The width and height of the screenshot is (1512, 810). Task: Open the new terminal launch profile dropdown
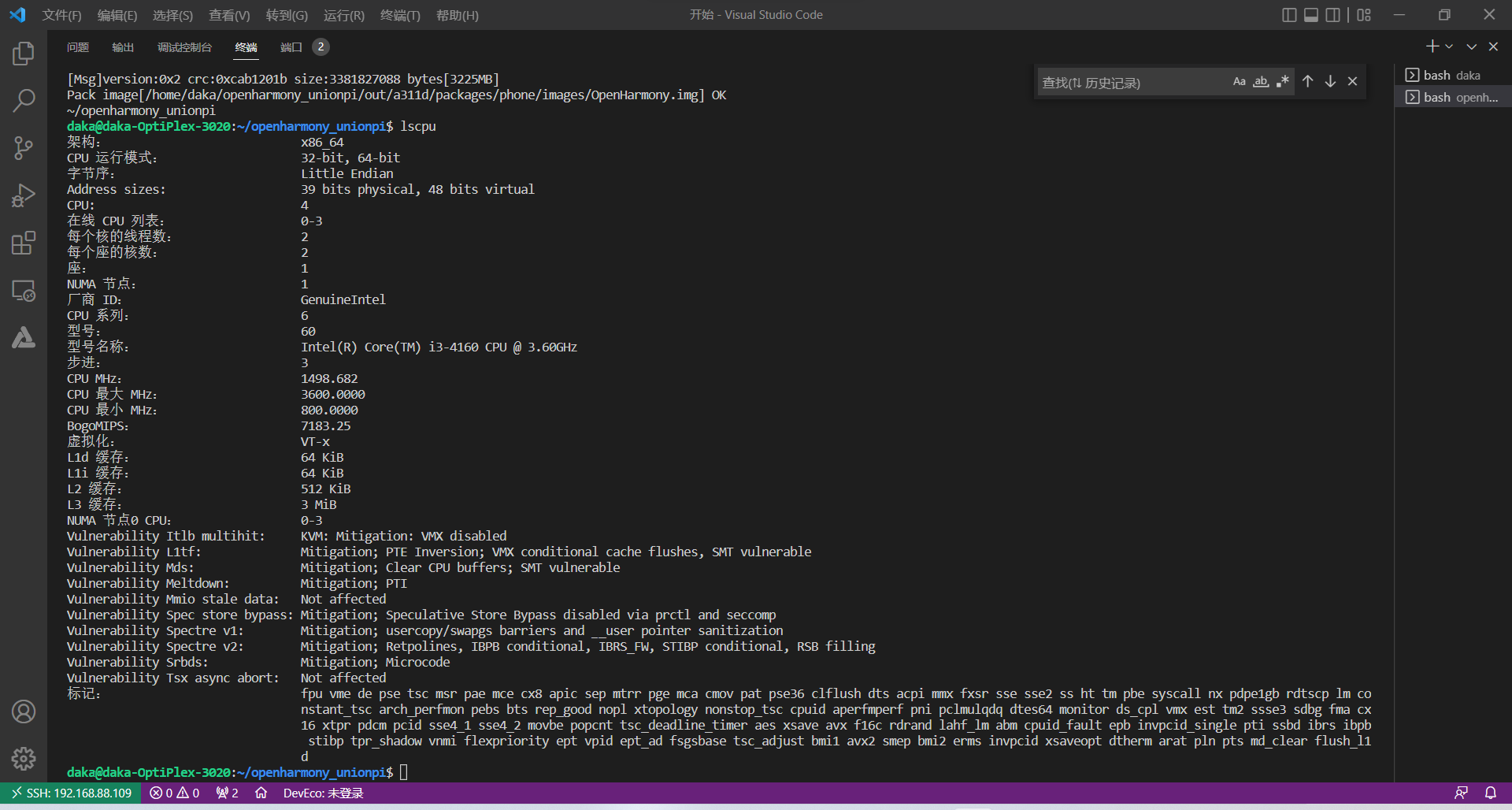tap(1449, 47)
